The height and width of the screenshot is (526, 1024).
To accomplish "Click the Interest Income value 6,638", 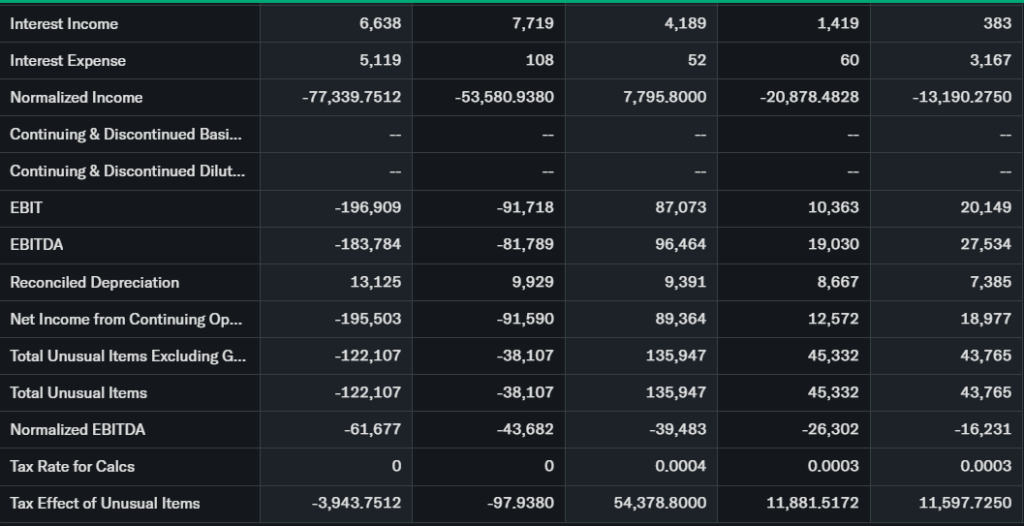I will pyautogui.click(x=380, y=24).
